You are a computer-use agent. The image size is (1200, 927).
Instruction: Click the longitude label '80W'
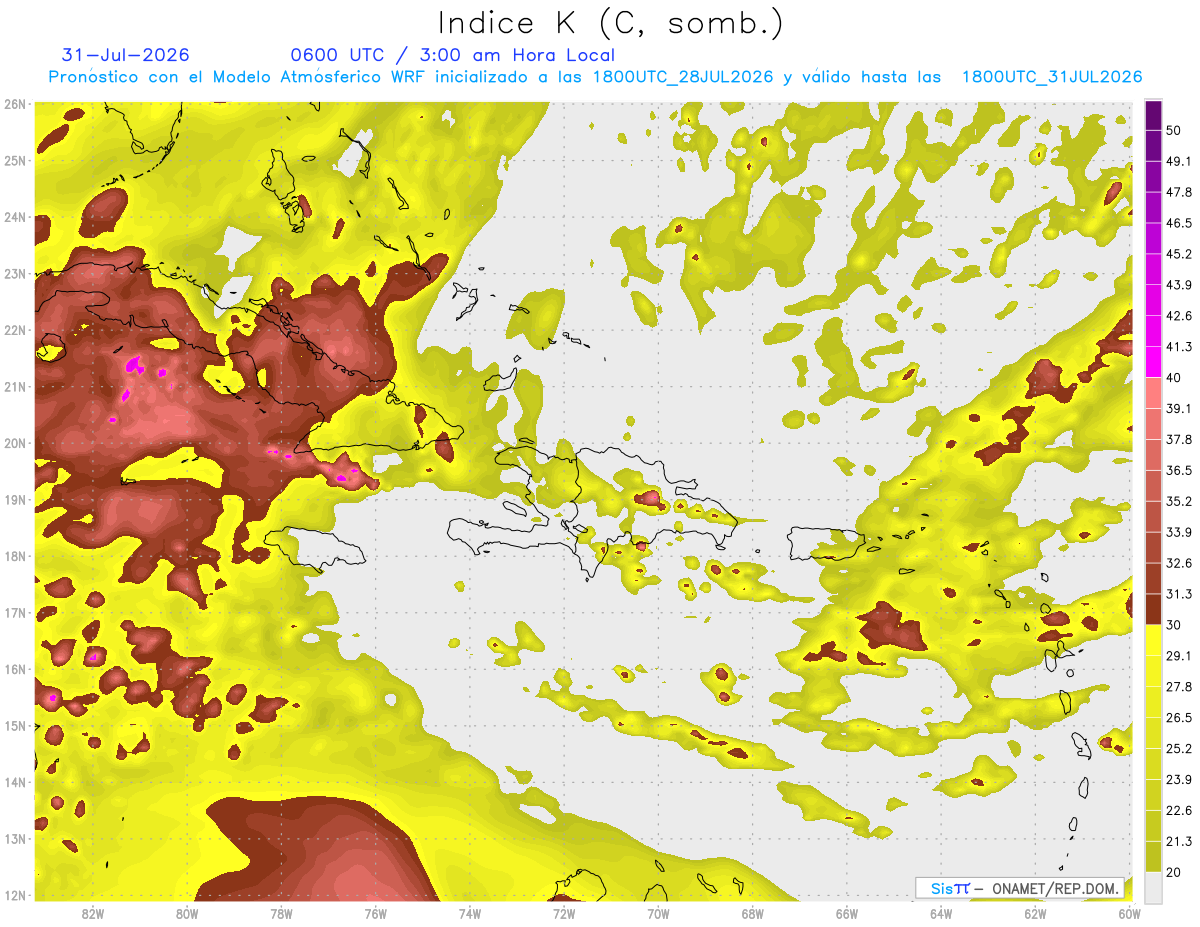[x=187, y=914]
